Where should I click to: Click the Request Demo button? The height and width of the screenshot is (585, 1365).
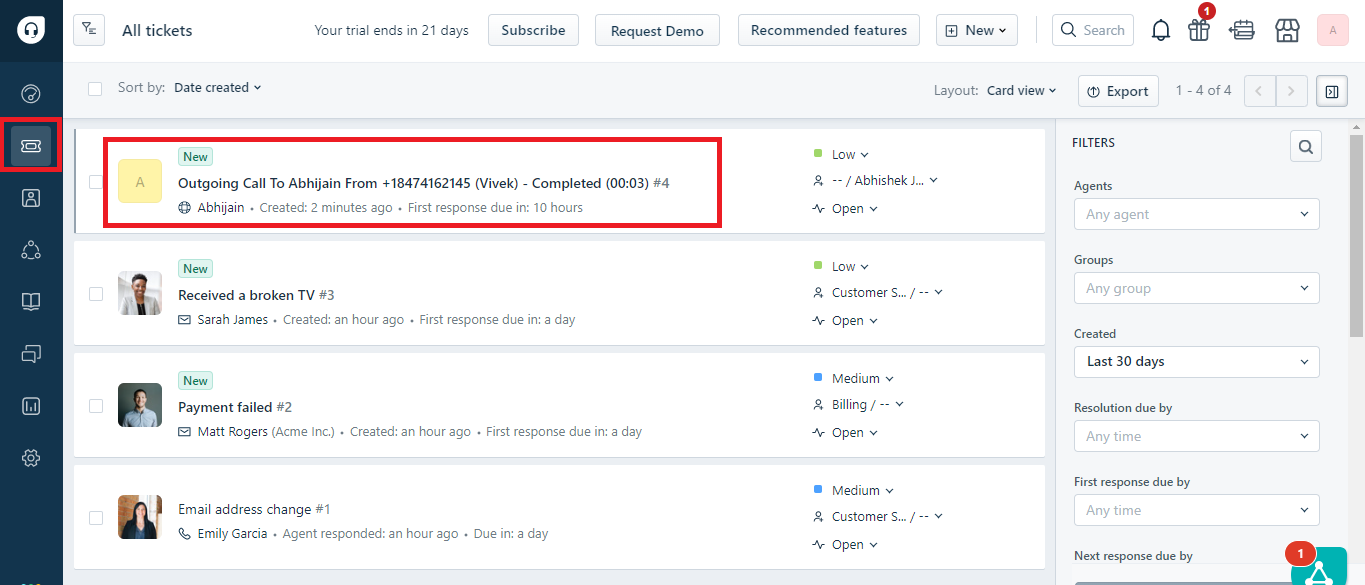[657, 30]
